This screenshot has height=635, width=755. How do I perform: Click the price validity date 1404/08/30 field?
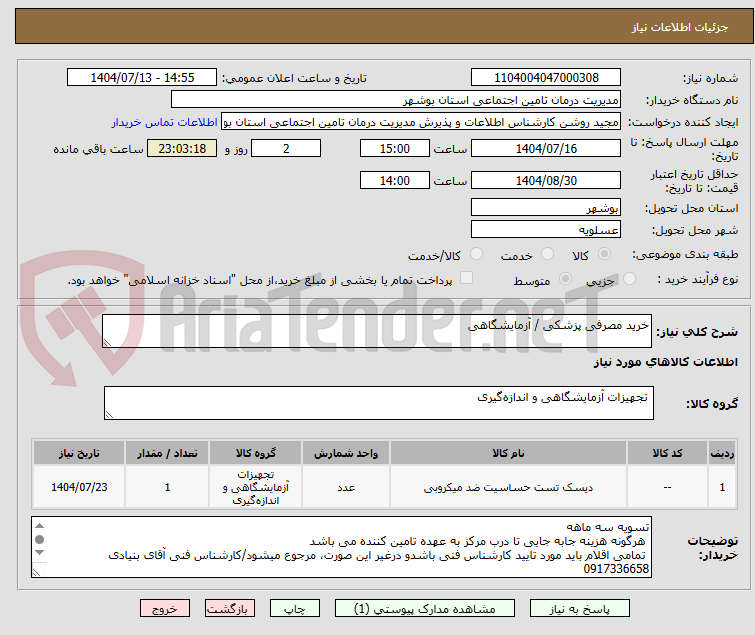click(x=546, y=181)
